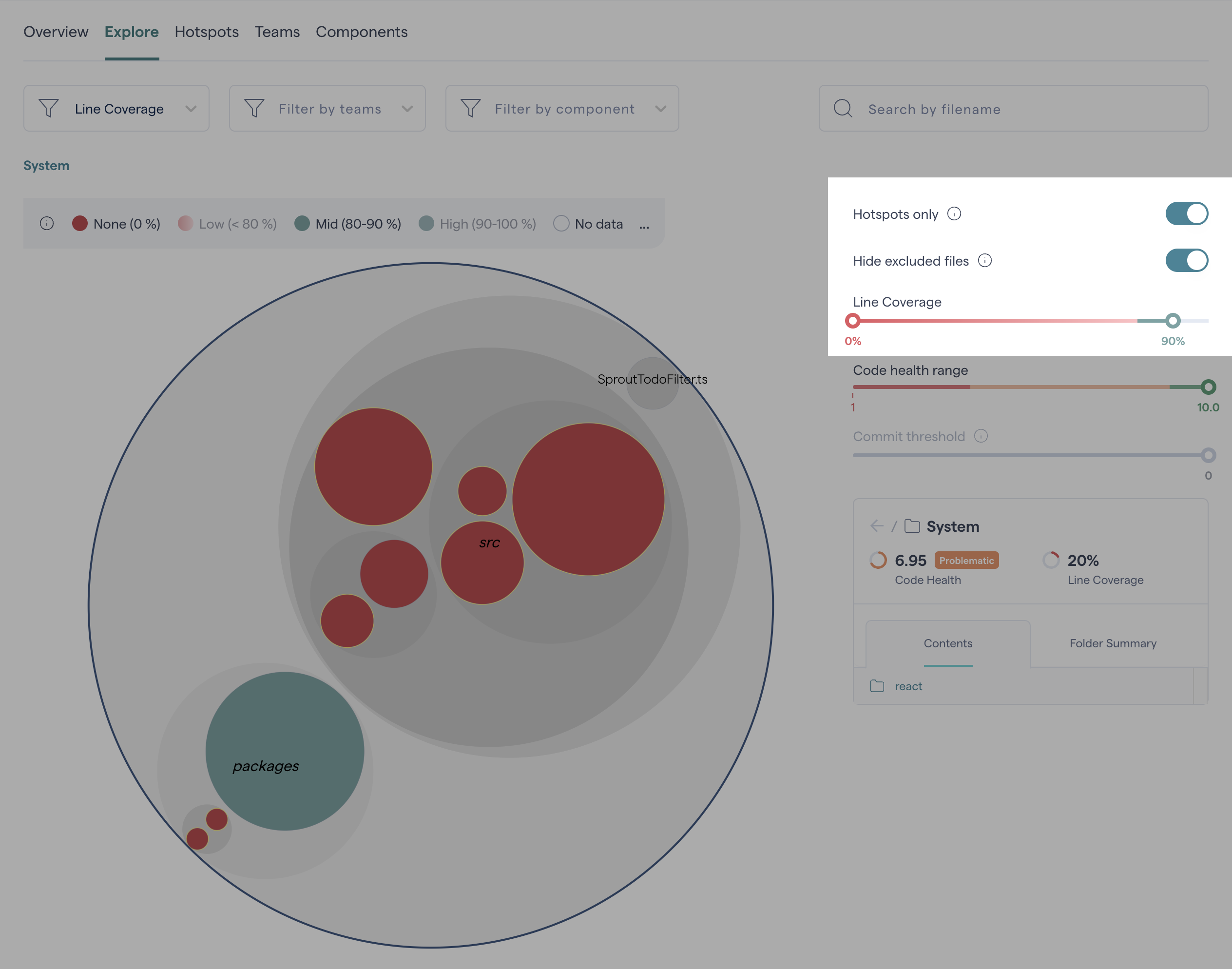Expand the Filter by teams dropdown
Image resolution: width=1232 pixels, height=969 pixels.
[327, 109]
